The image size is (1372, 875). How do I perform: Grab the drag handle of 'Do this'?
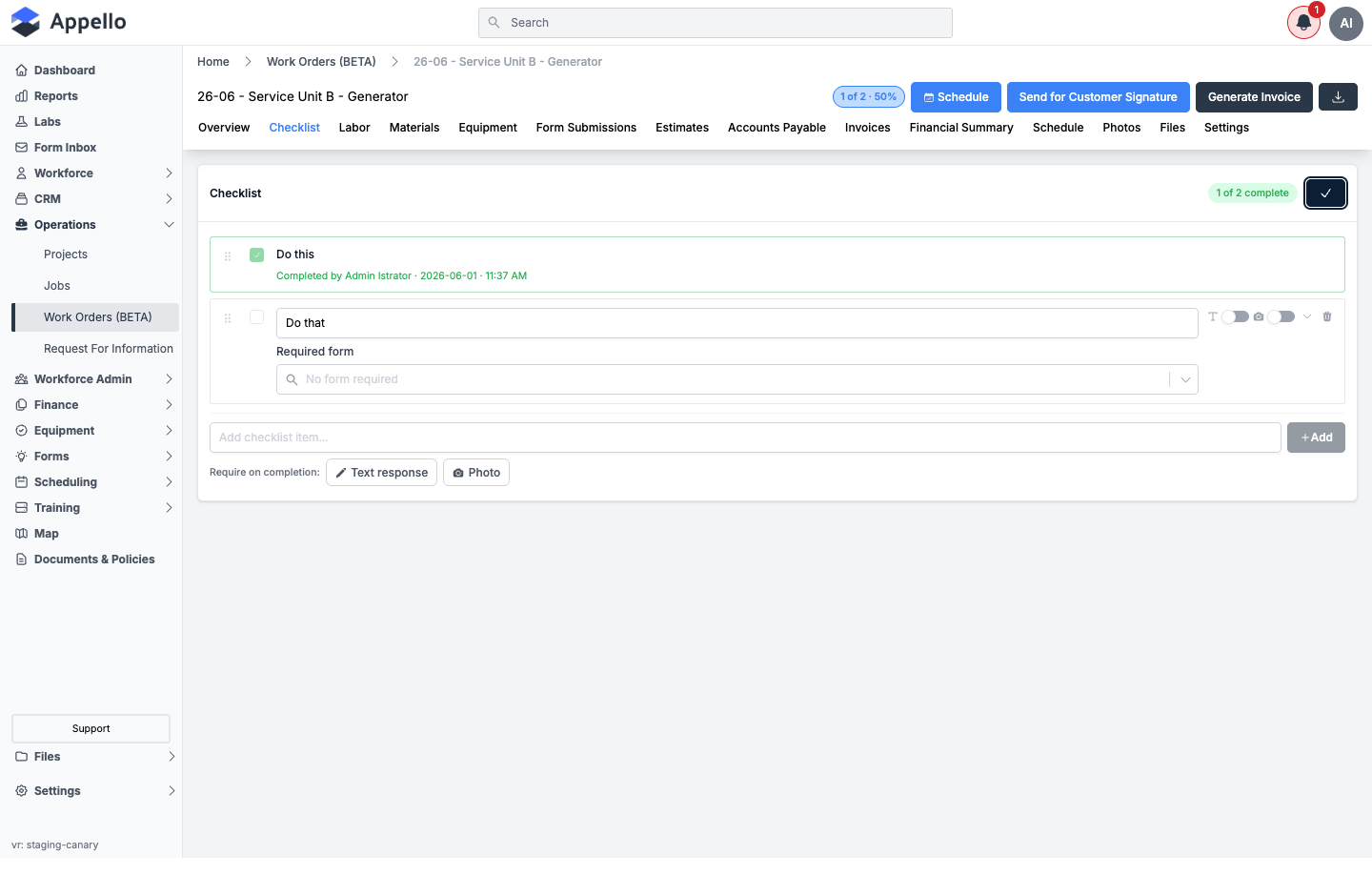tap(228, 256)
